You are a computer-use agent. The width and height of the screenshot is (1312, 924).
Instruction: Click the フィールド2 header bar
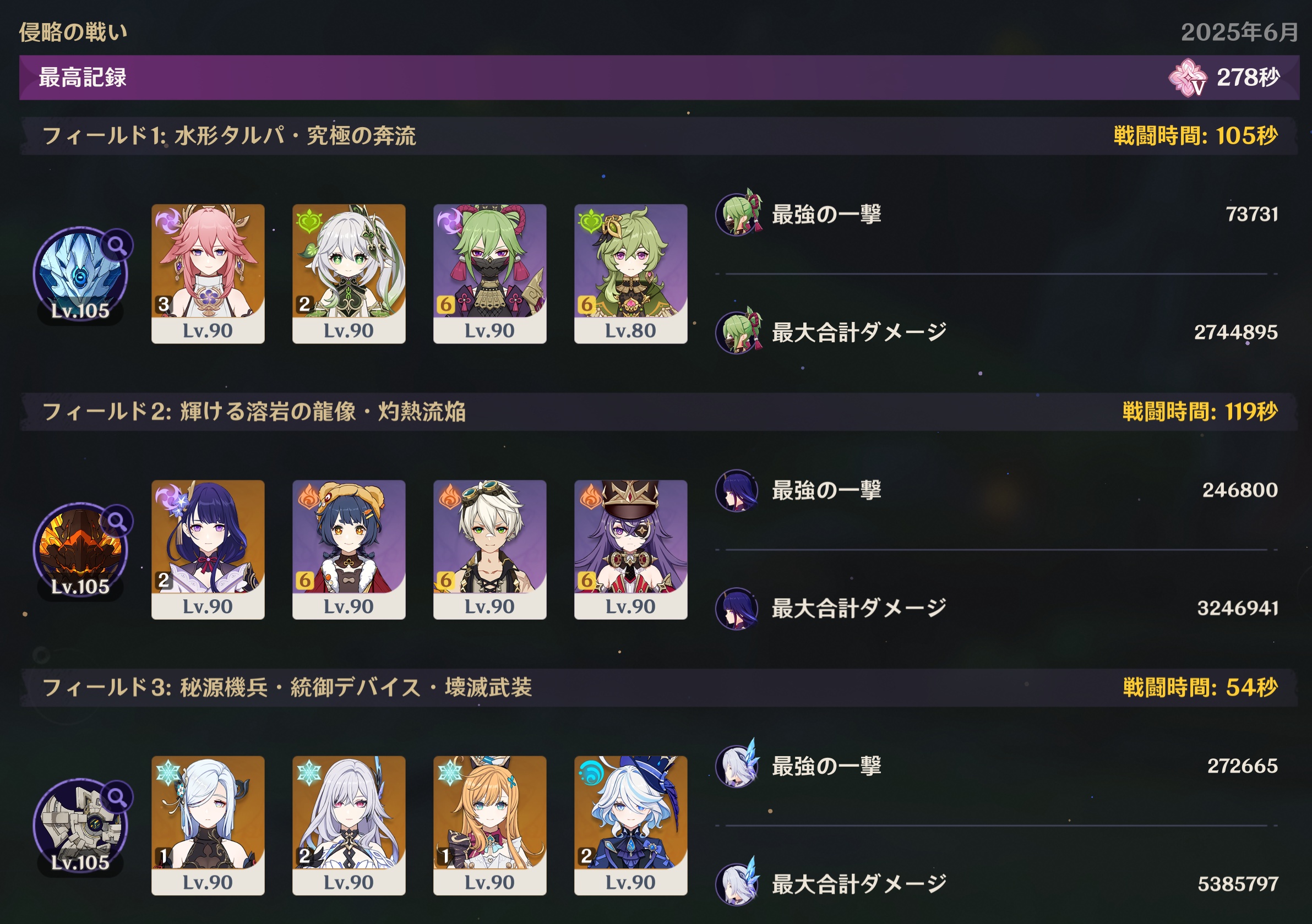pyautogui.click(x=659, y=411)
